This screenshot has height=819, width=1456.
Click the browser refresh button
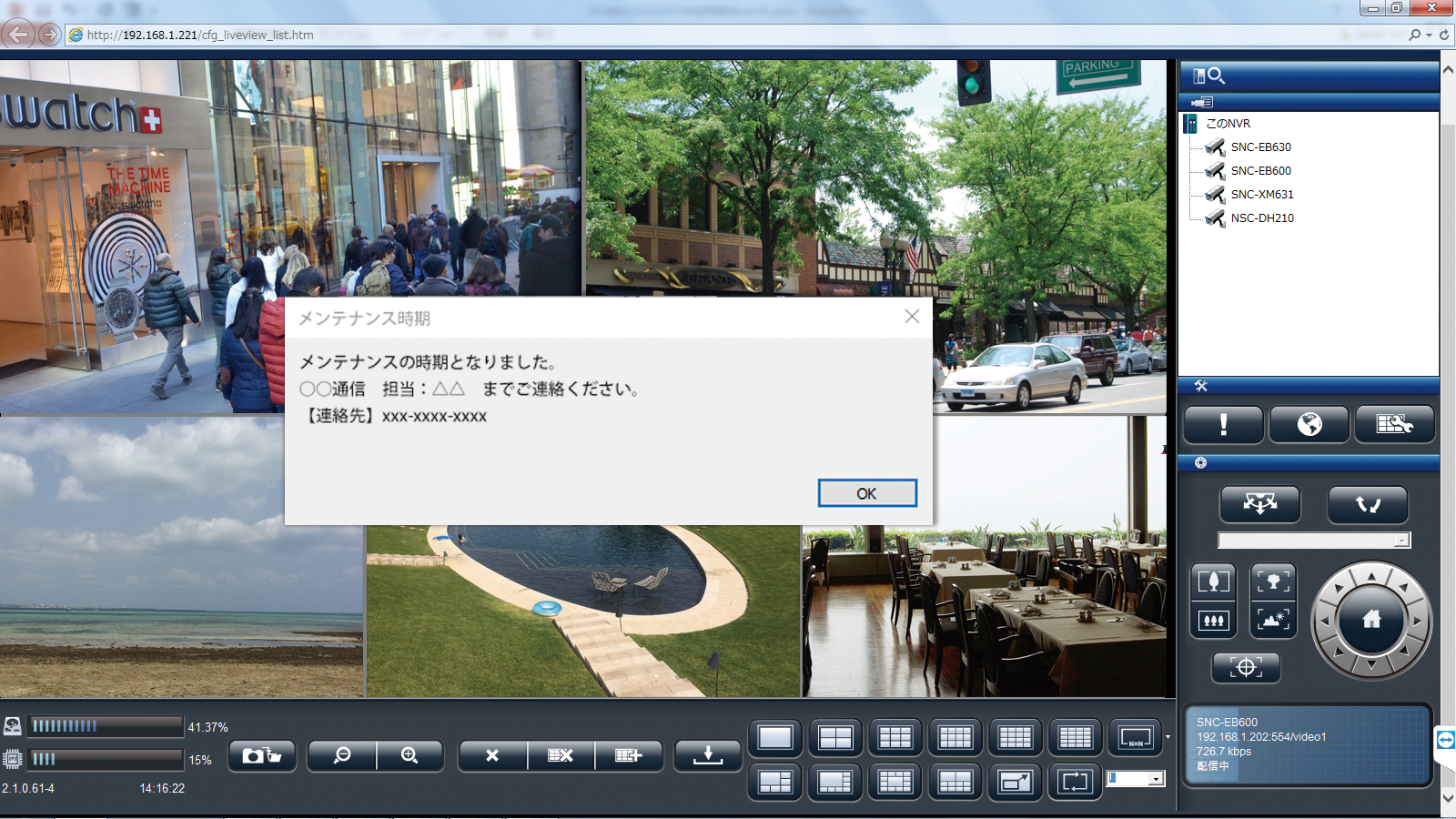click(1444, 35)
